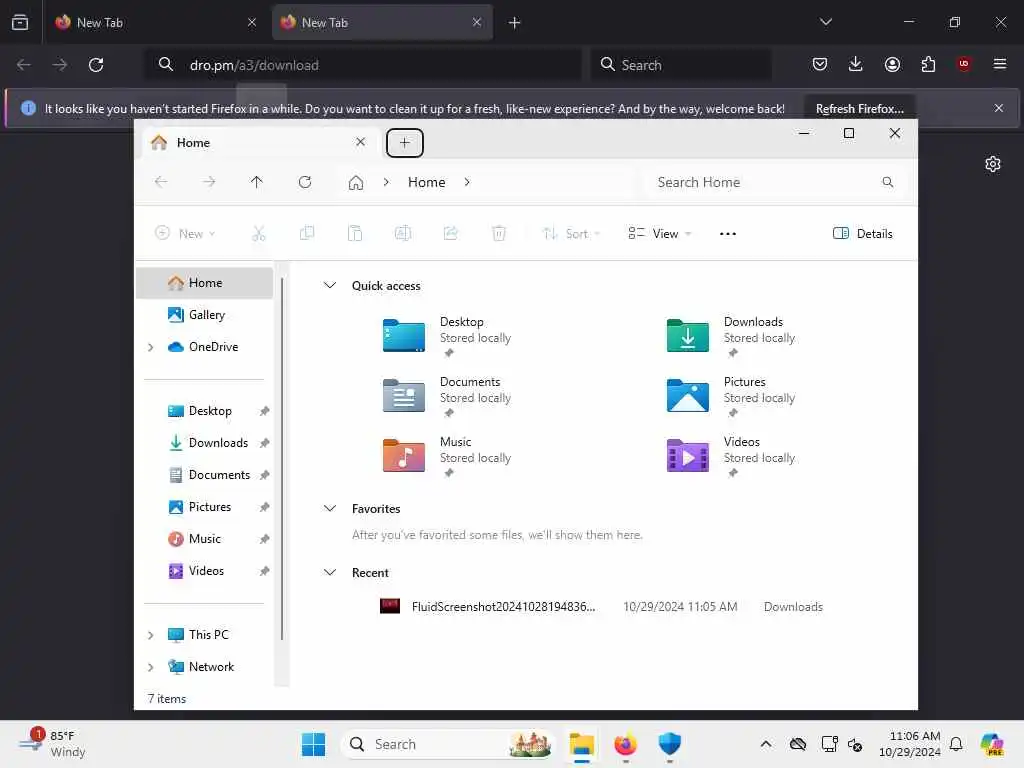Click the Save to Pocket icon in Firefox
The width and height of the screenshot is (1024, 768).
coord(820,64)
